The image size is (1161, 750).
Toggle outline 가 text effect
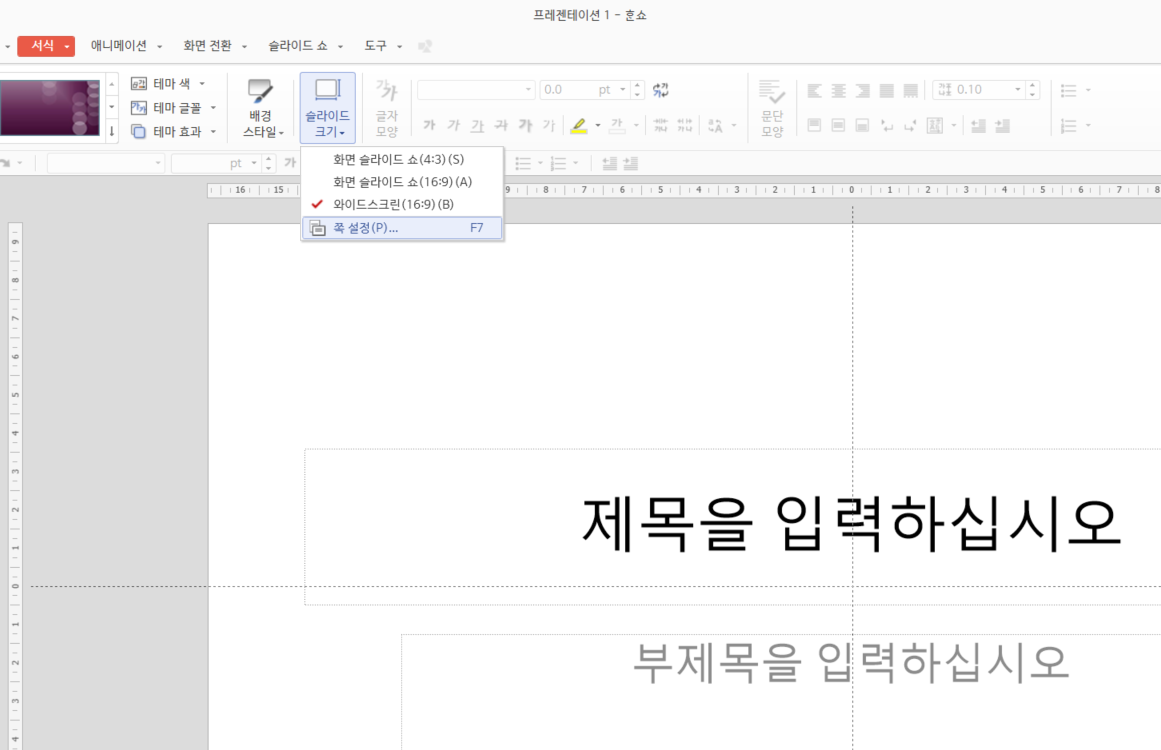pos(549,126)
